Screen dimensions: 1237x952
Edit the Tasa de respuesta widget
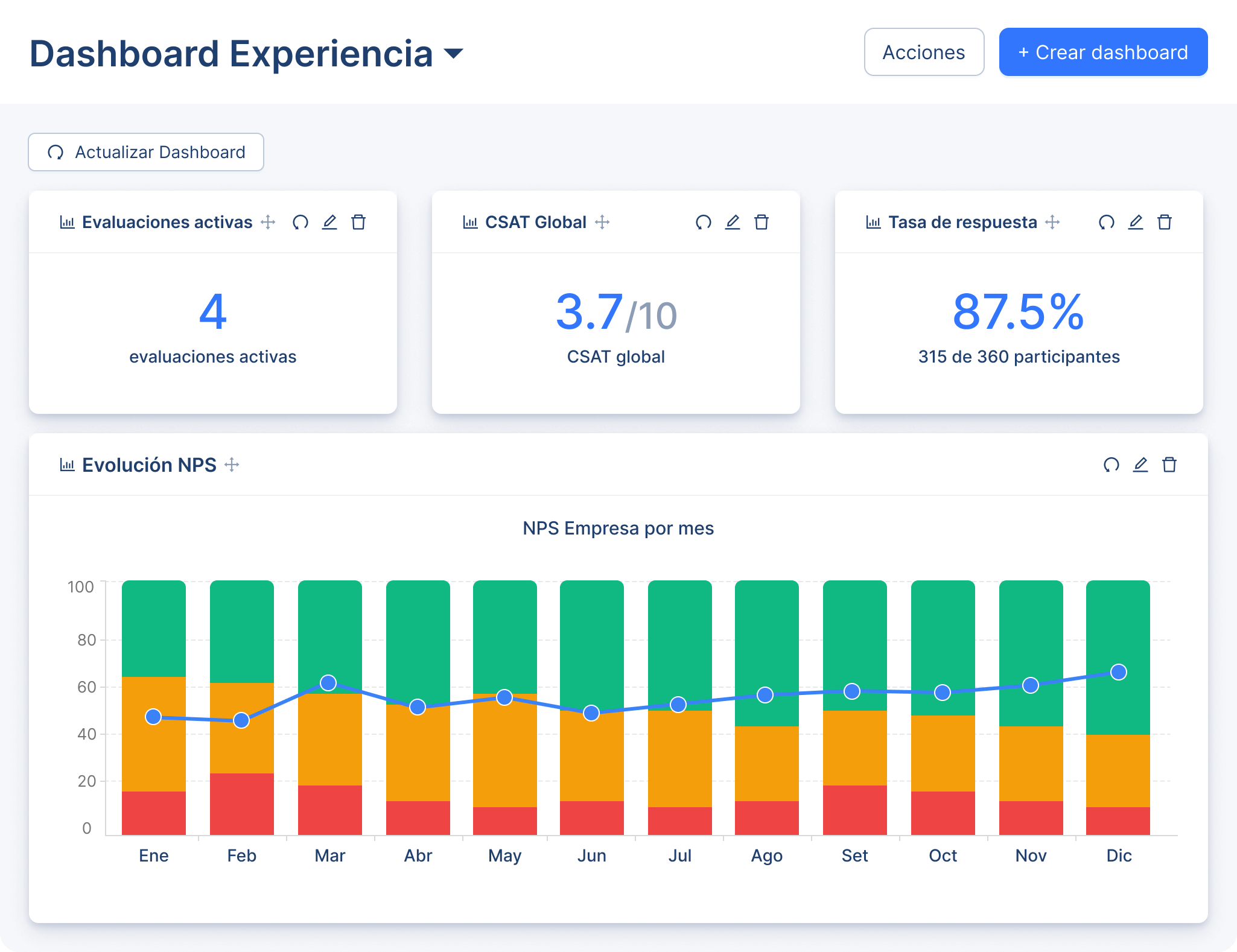(1136, 222)
